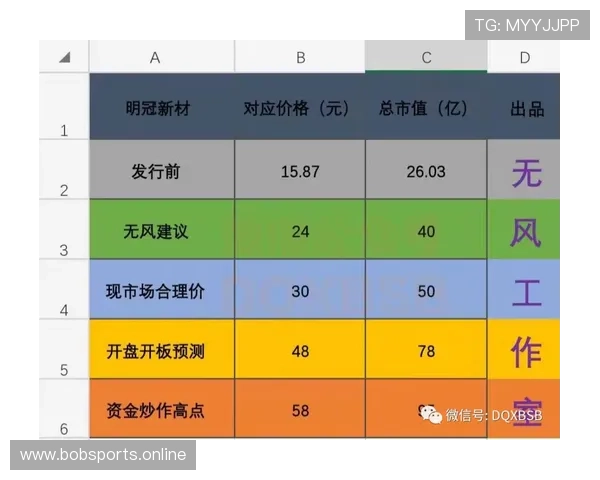600x480 pixels.
Task: Click cell '发行前'
Action: coord(162,169)
